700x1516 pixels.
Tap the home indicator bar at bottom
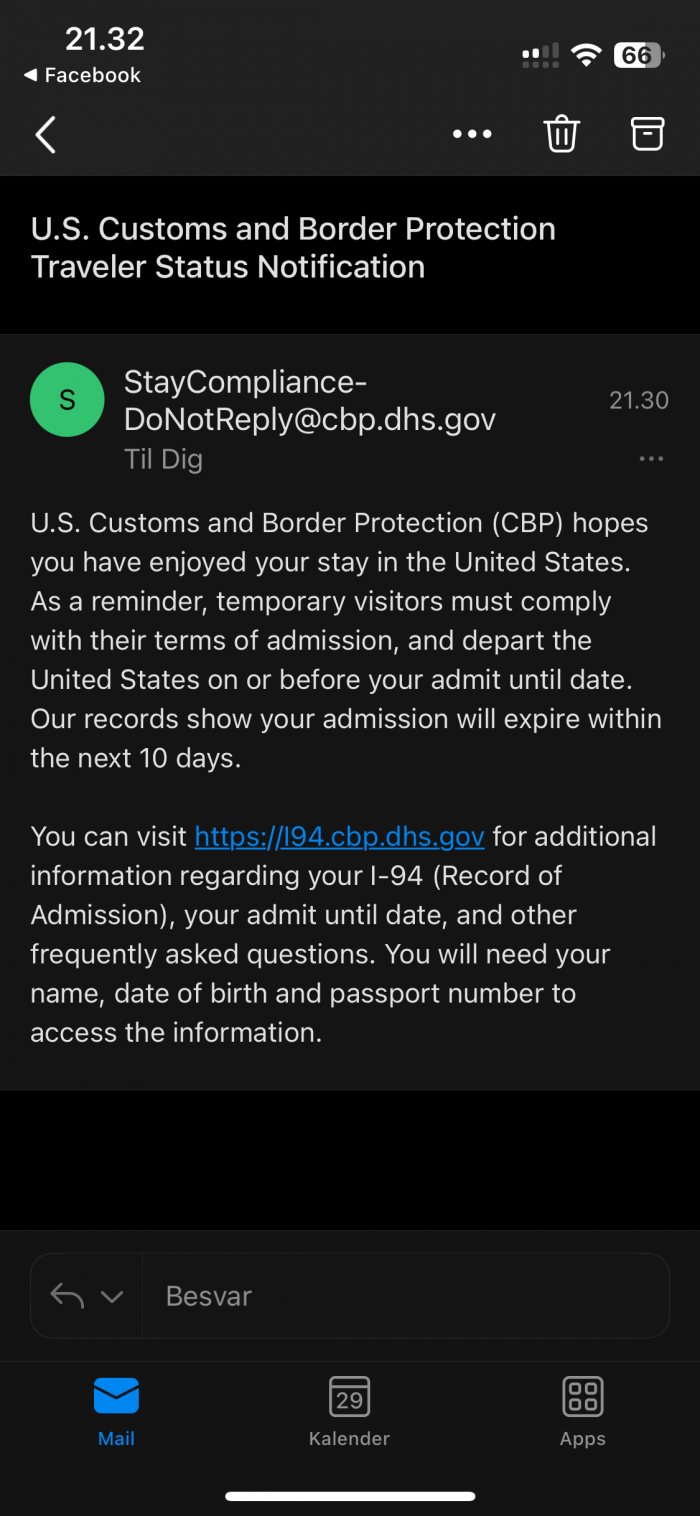tap(350, 1497)
